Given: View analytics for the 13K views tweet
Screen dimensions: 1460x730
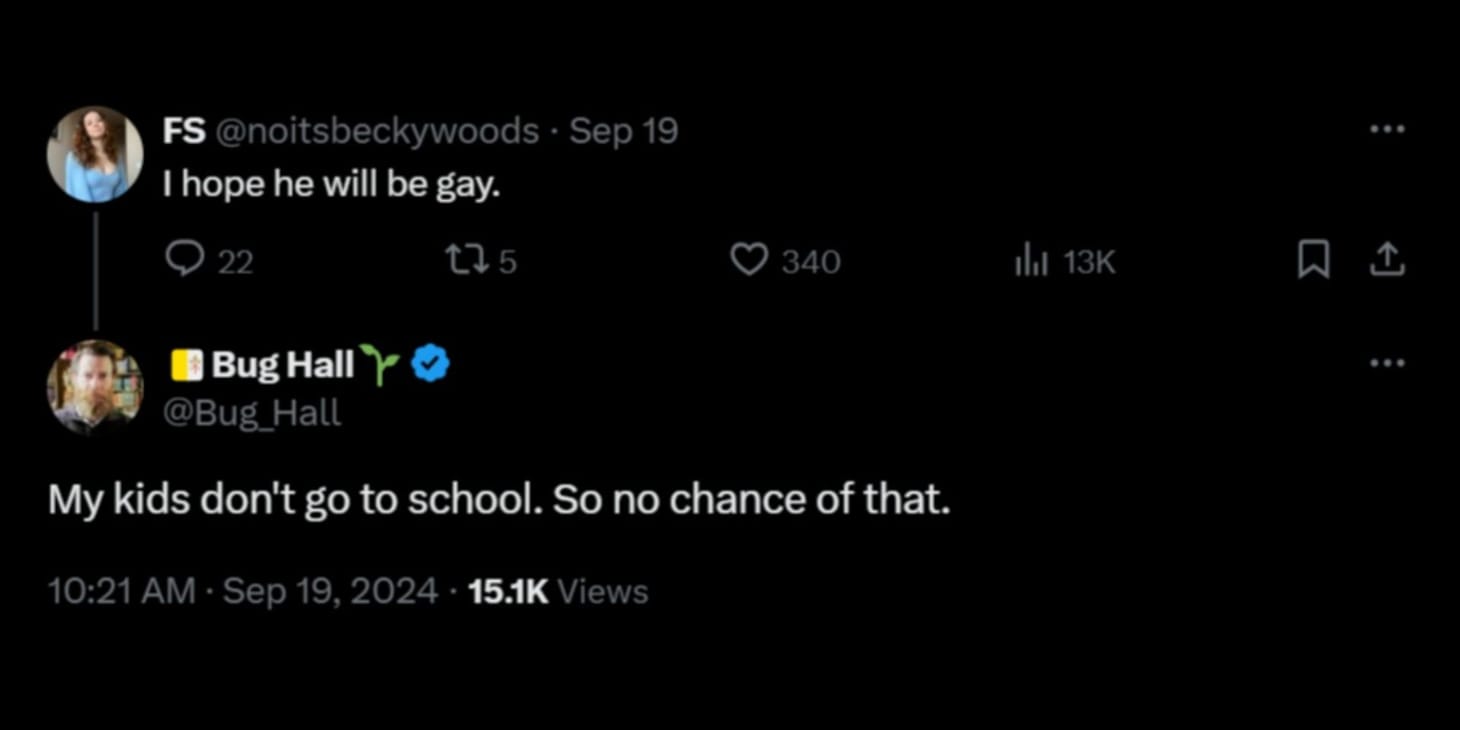Looking at the screenshot, I should click(x=1031, y=261).
